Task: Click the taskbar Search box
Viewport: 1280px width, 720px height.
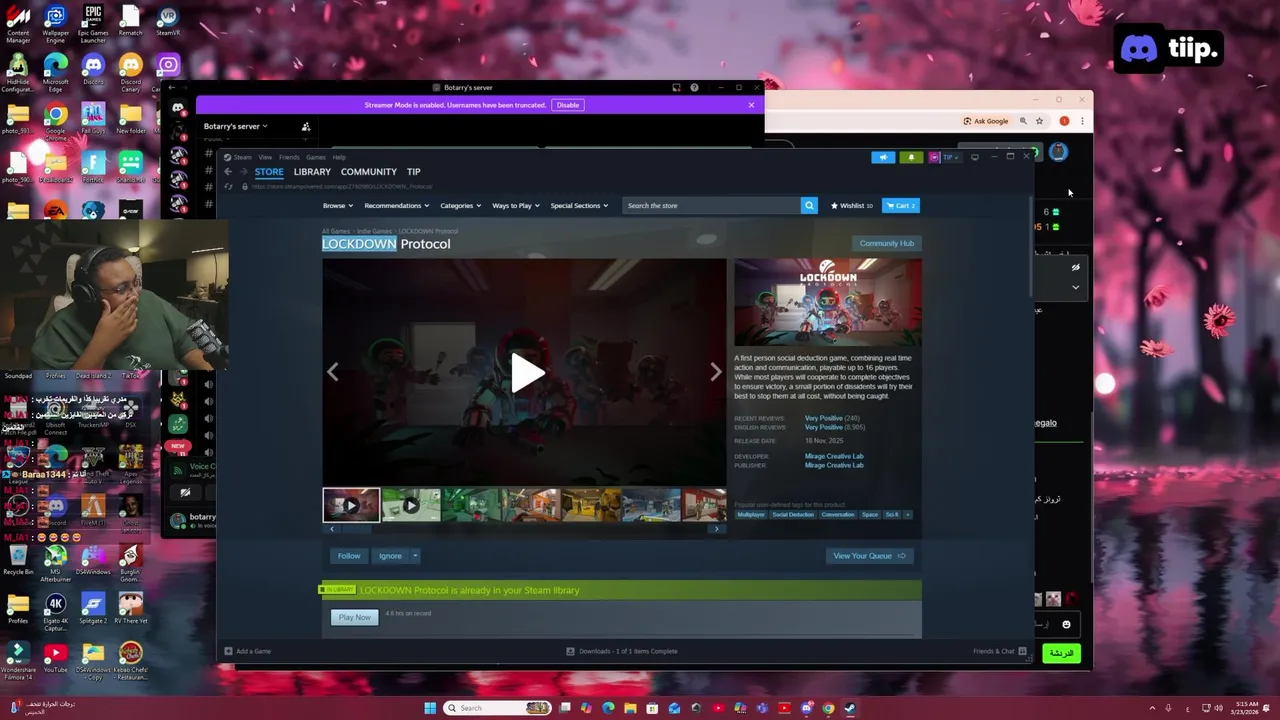Action: point(498,708)
